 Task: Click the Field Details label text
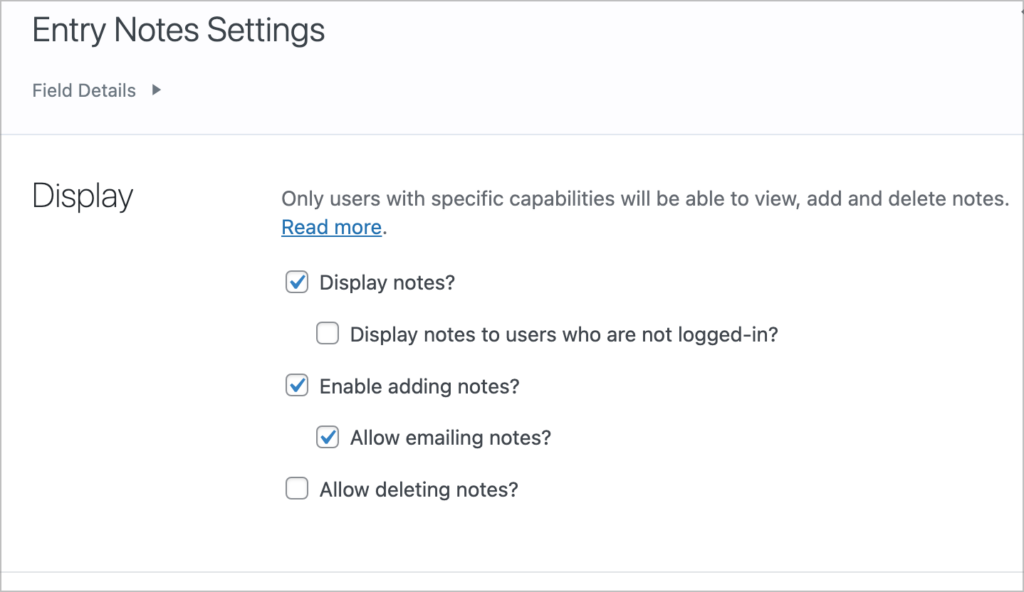coord(84,90)
